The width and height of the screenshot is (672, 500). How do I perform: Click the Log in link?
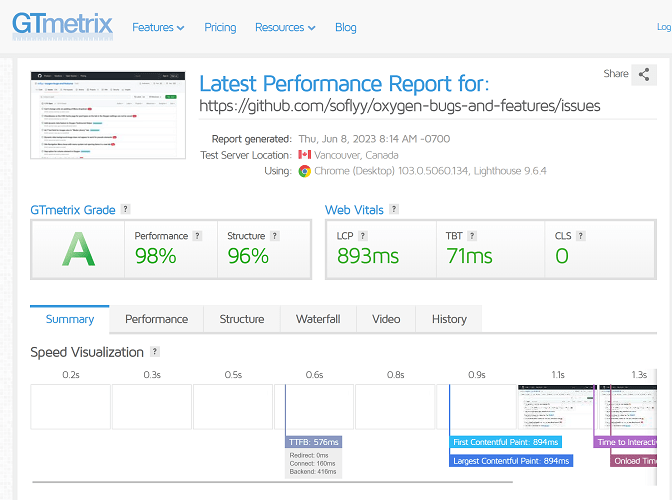pos(664,27)
